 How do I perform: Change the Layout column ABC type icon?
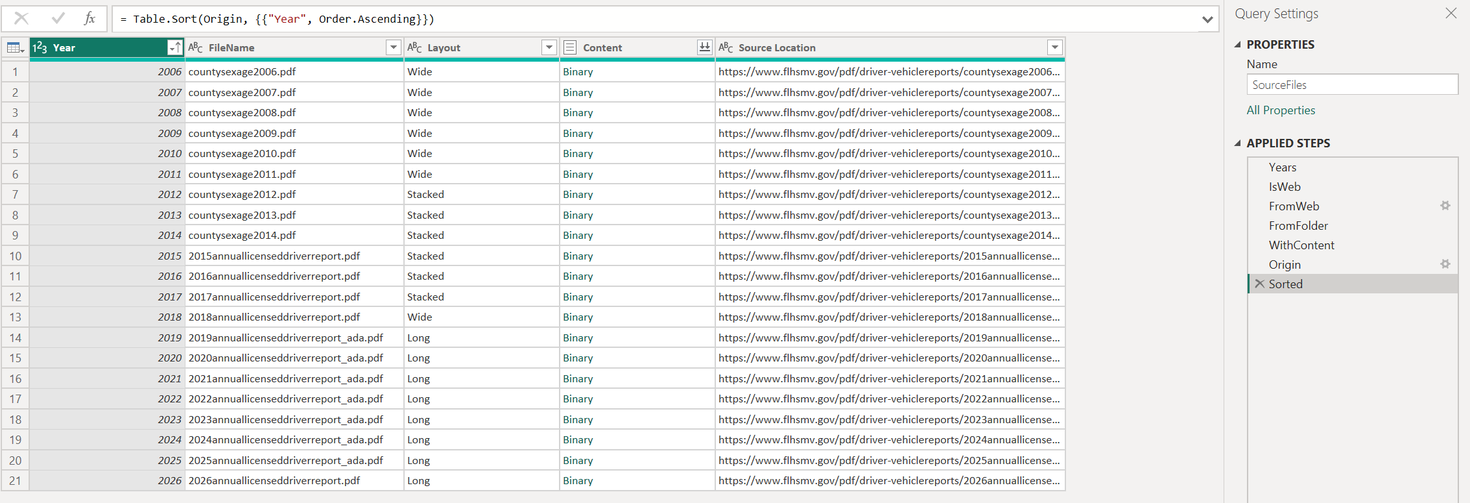[415, 48]
